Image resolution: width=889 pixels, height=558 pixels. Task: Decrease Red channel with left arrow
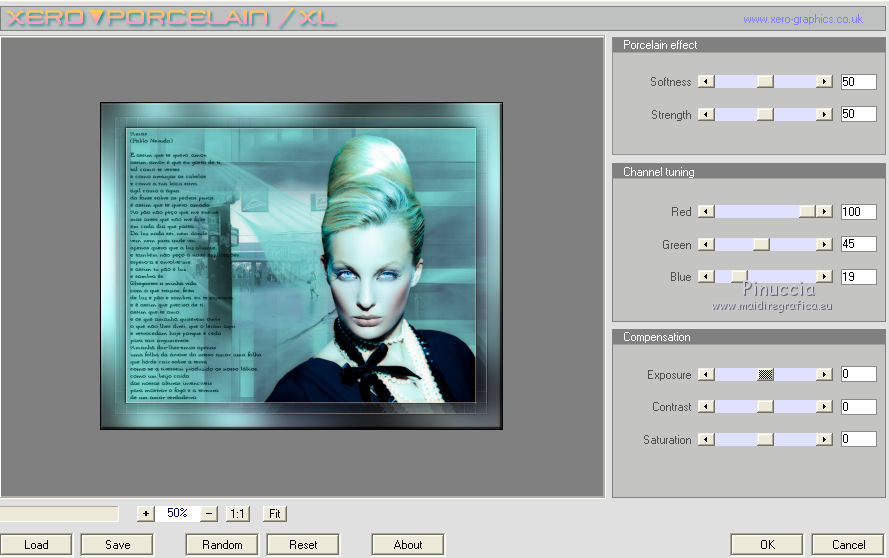706,212
